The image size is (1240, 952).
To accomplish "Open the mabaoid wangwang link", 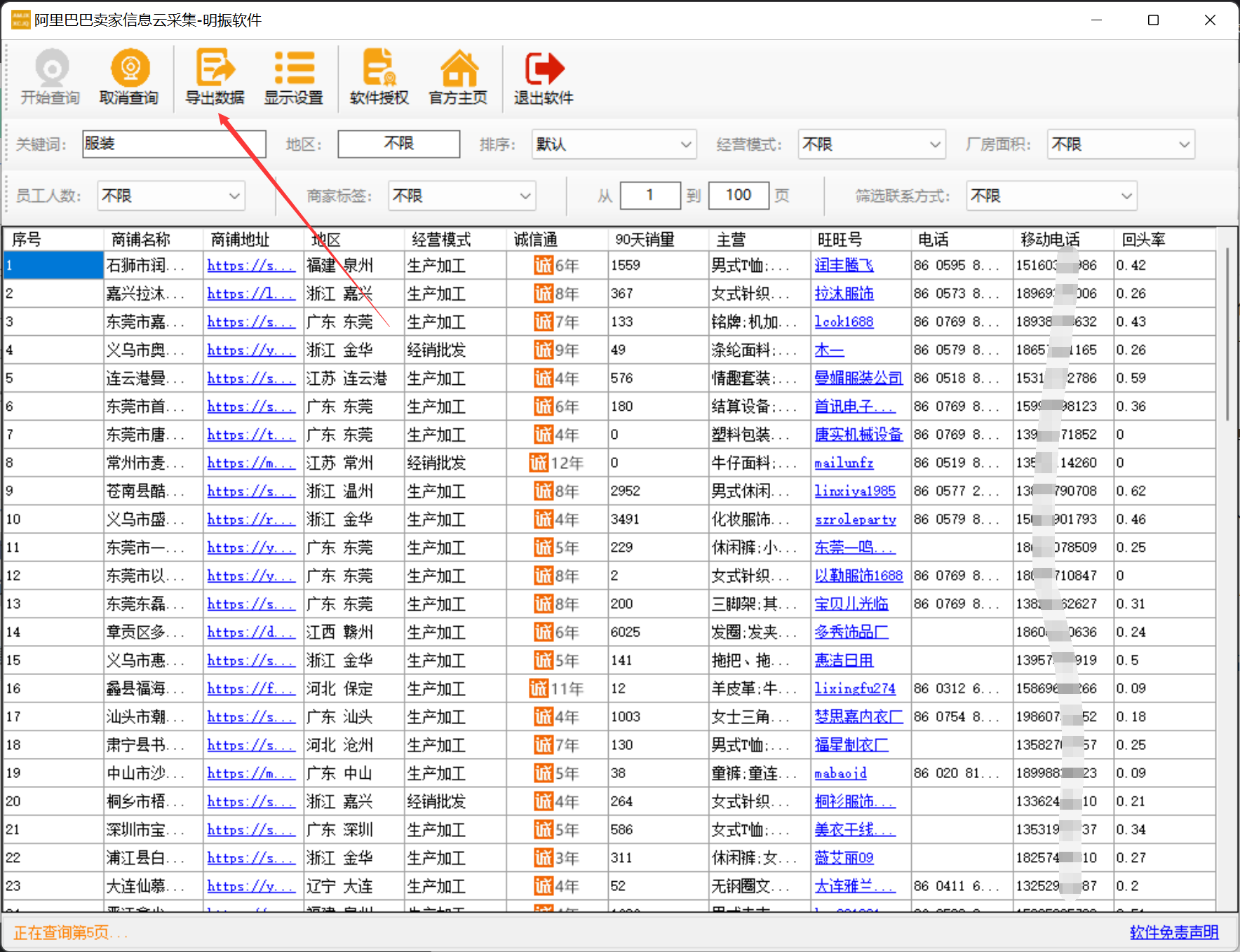I will point(840,773).
